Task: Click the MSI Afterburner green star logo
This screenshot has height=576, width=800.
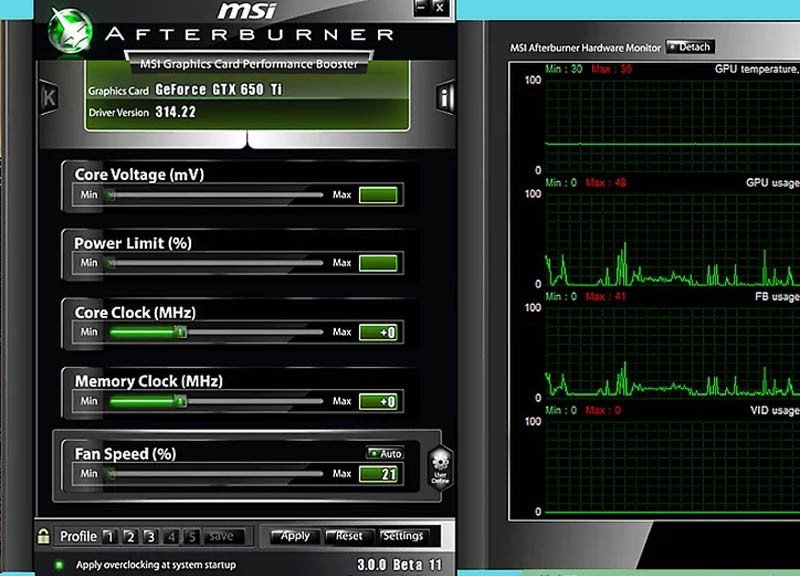Action: point(70,31)
